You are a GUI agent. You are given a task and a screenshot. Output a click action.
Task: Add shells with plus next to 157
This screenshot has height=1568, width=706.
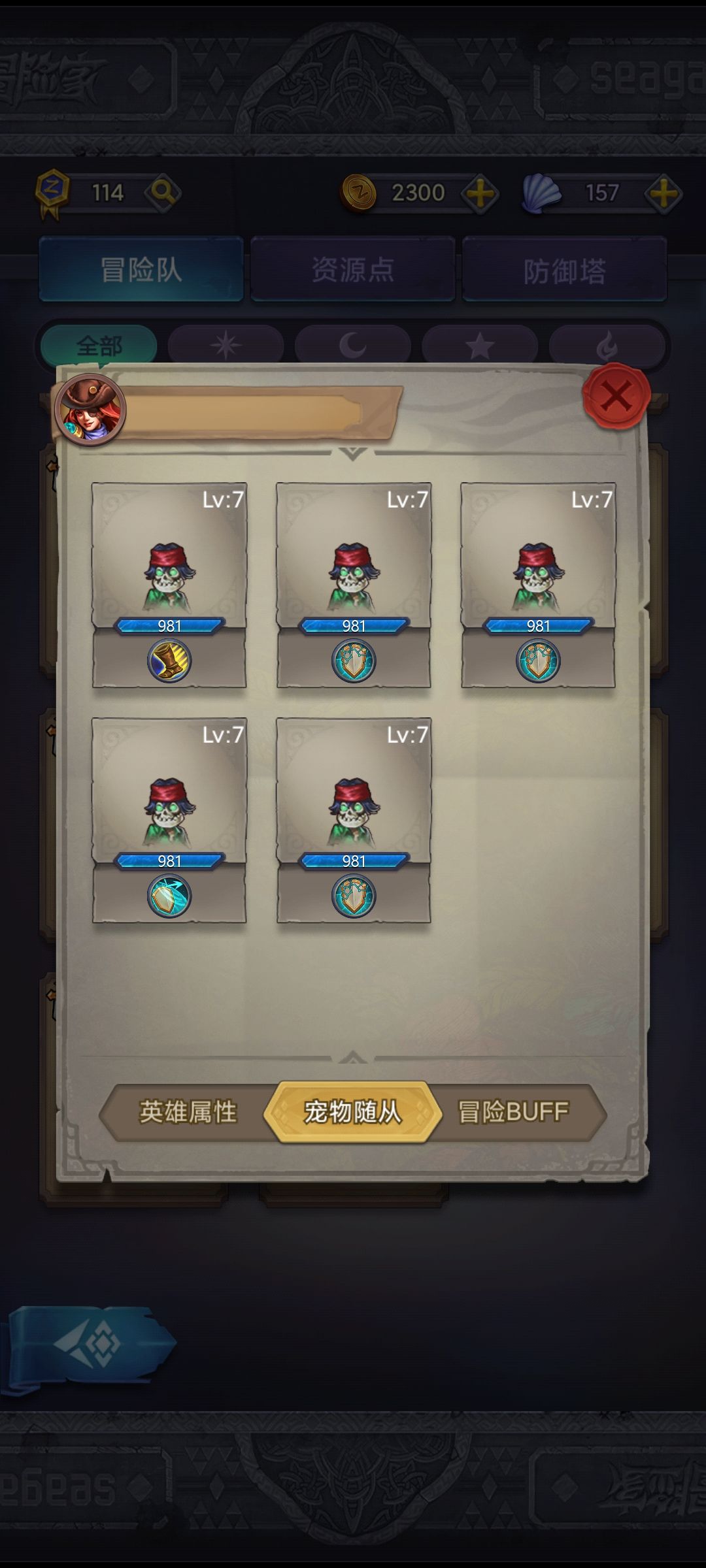[x=663, y=193]
